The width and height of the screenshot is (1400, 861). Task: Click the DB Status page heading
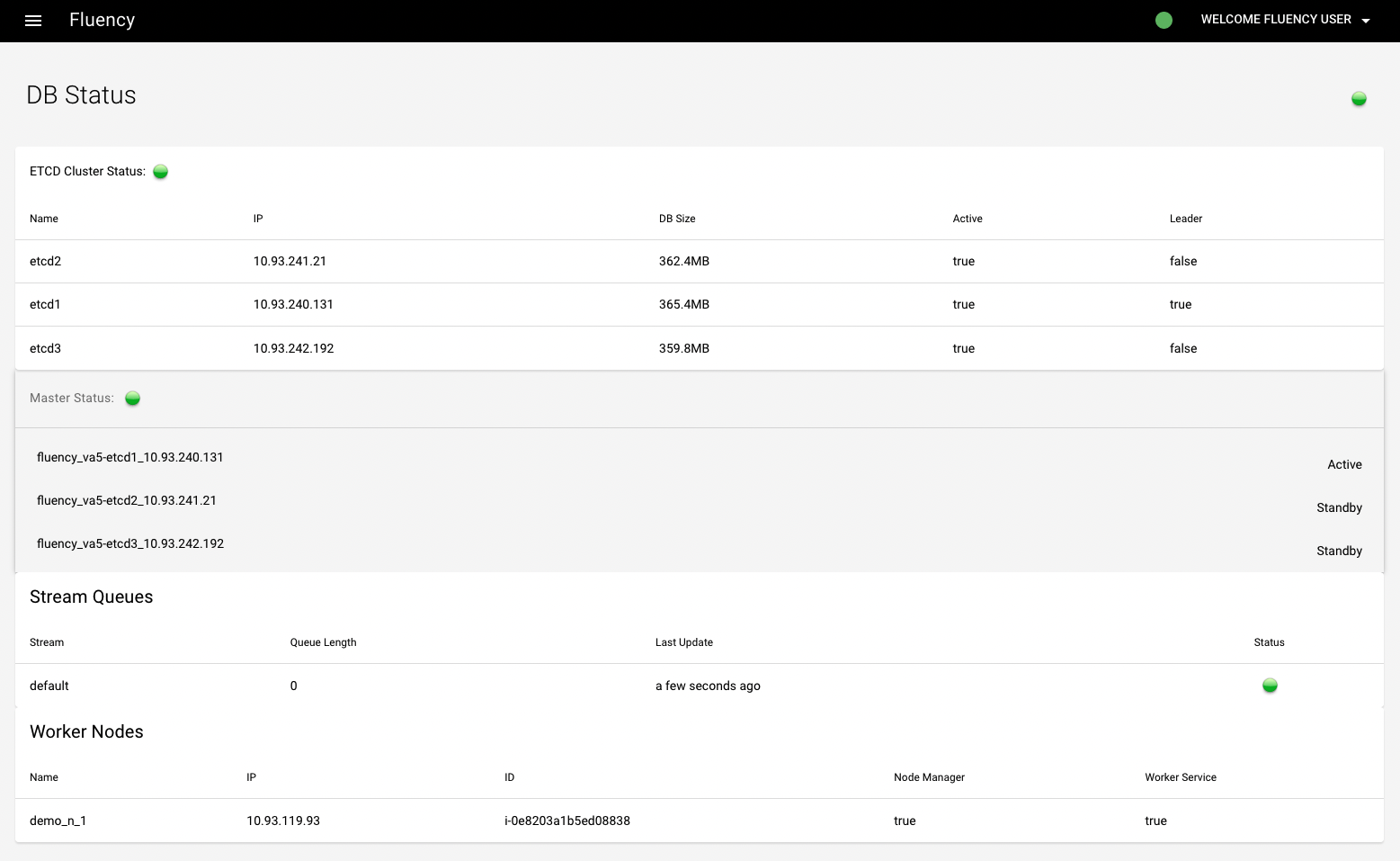81,95
